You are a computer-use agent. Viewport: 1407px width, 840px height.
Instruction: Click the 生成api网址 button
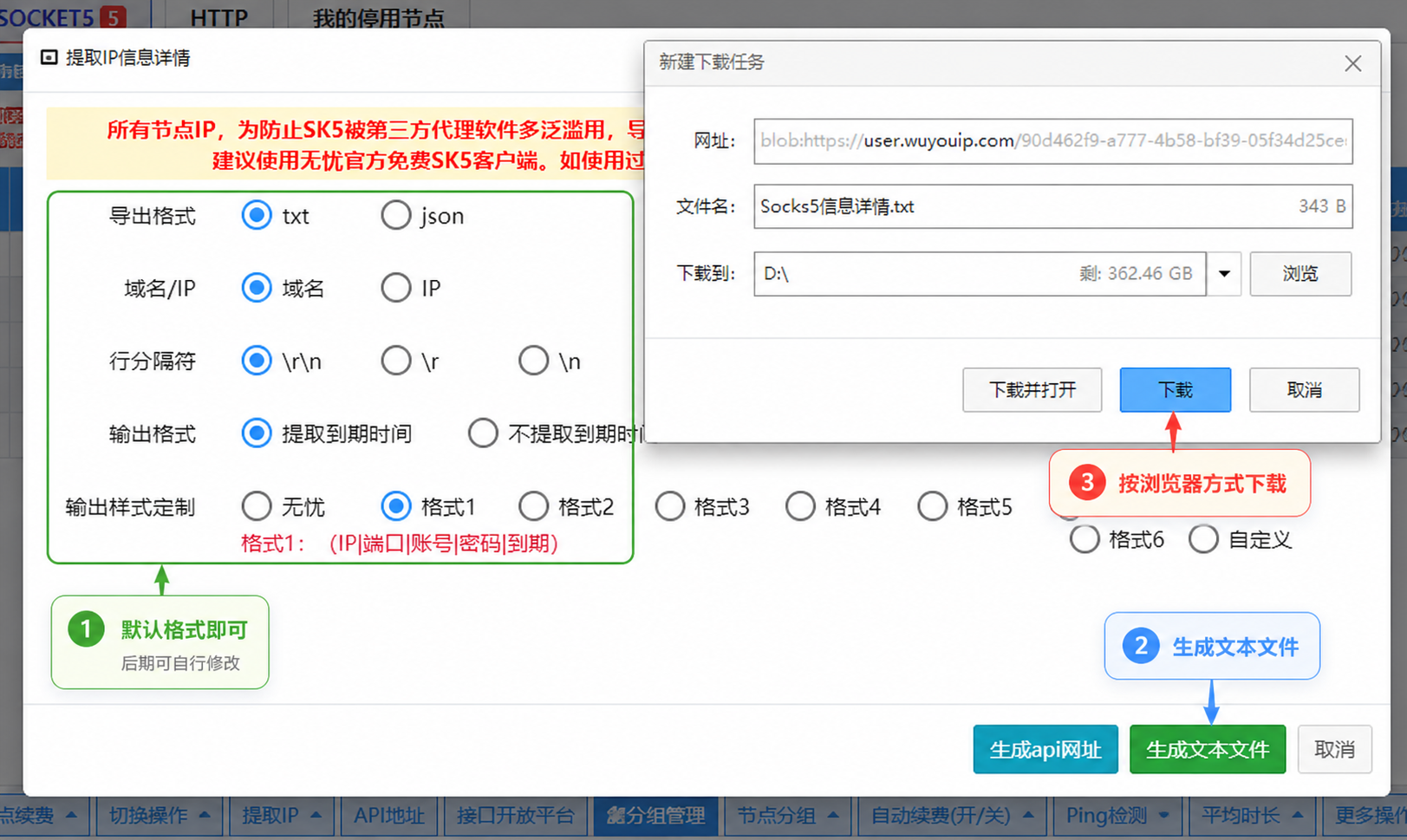coord(1045,749)
